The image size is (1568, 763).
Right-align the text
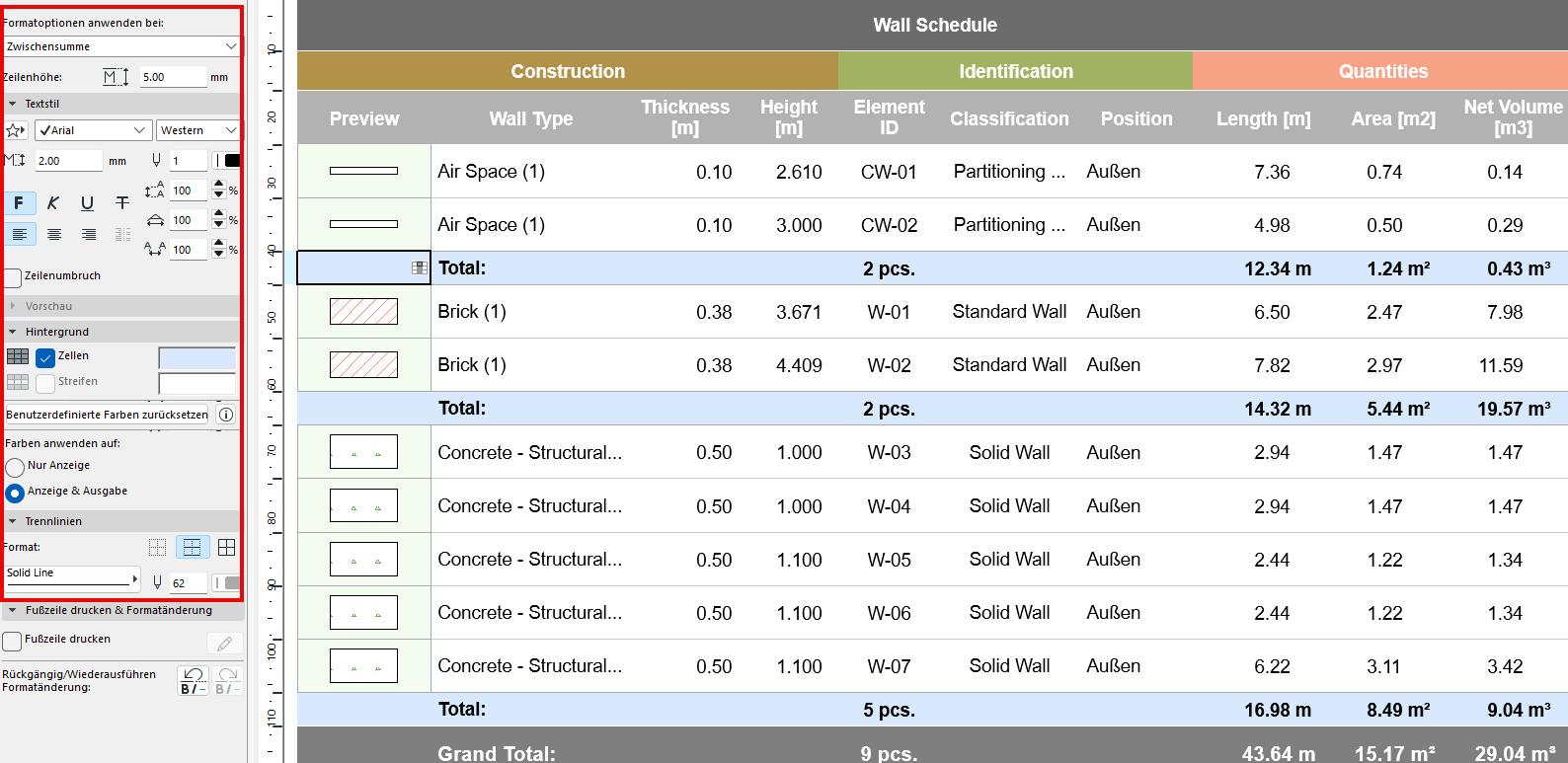tap(89, 234)
